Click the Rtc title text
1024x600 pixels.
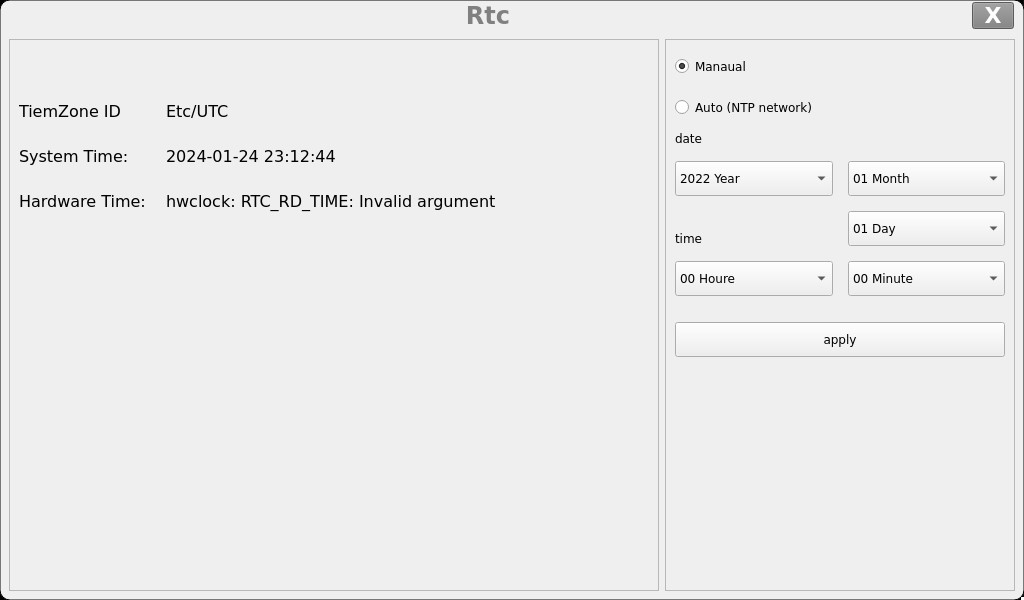click(488, 16)
